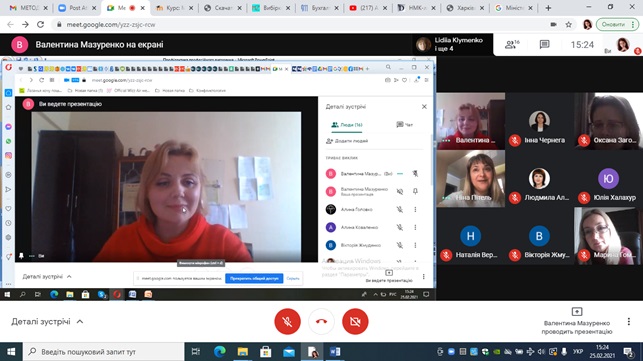643x361 pixels.
Task: Expand the Деталі зустрічі meeting details chevron
Action: point(80,322)
